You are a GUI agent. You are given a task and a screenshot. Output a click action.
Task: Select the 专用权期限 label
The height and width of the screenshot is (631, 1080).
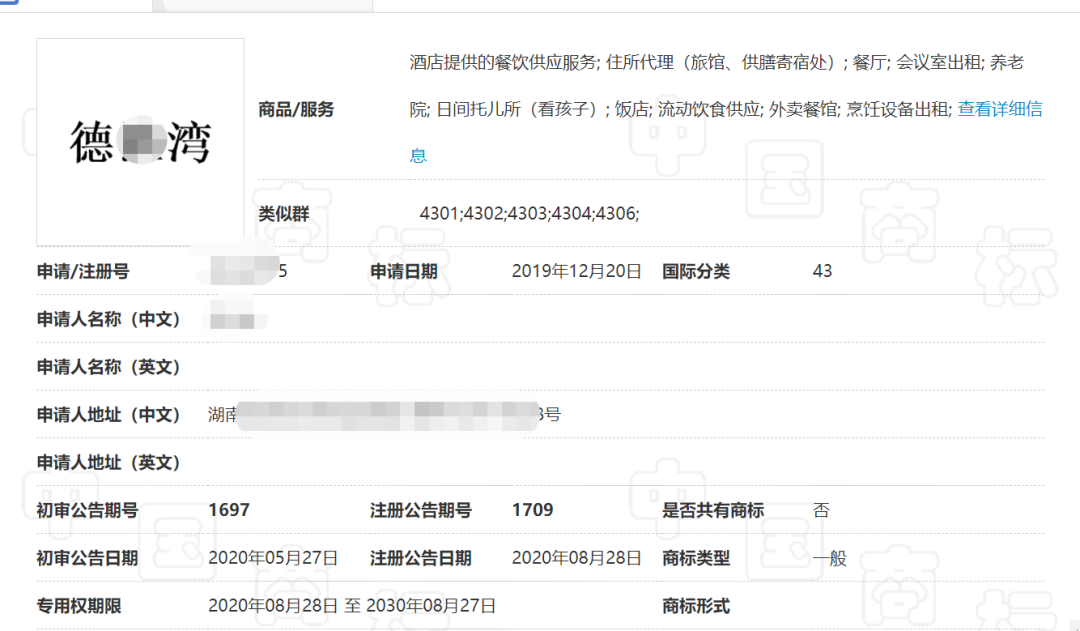[x=79, y=606]
